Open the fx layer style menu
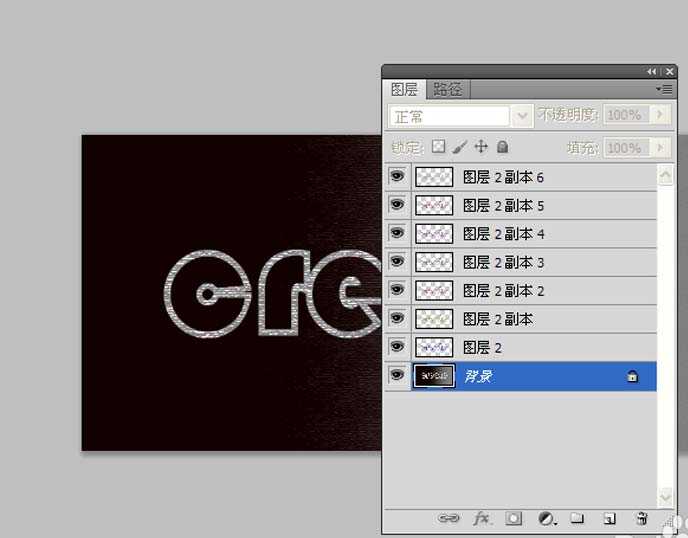688x538 pixels. pyautogui.click(x=482, y=518)
